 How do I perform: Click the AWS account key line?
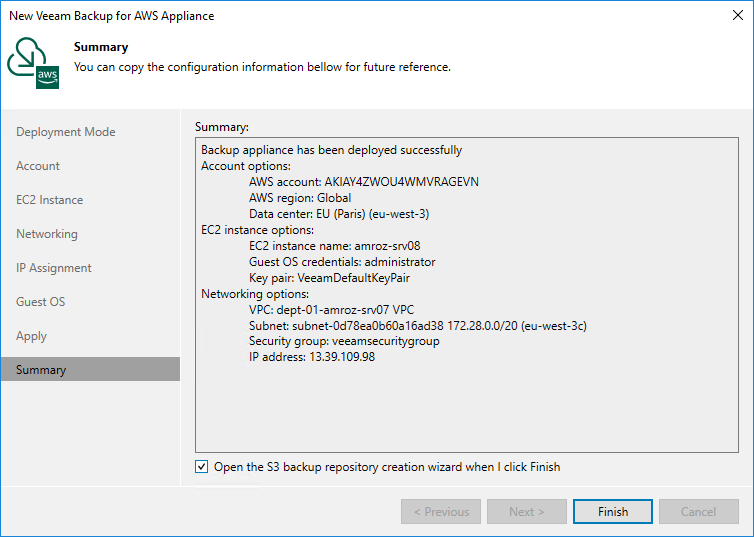(361, 182)
